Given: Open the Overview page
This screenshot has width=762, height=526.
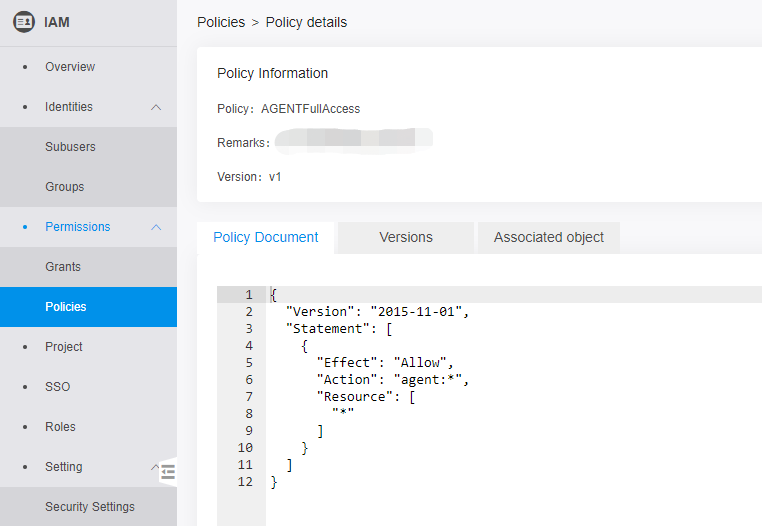Looking at the screenshot, I should [x=70, y=67].
